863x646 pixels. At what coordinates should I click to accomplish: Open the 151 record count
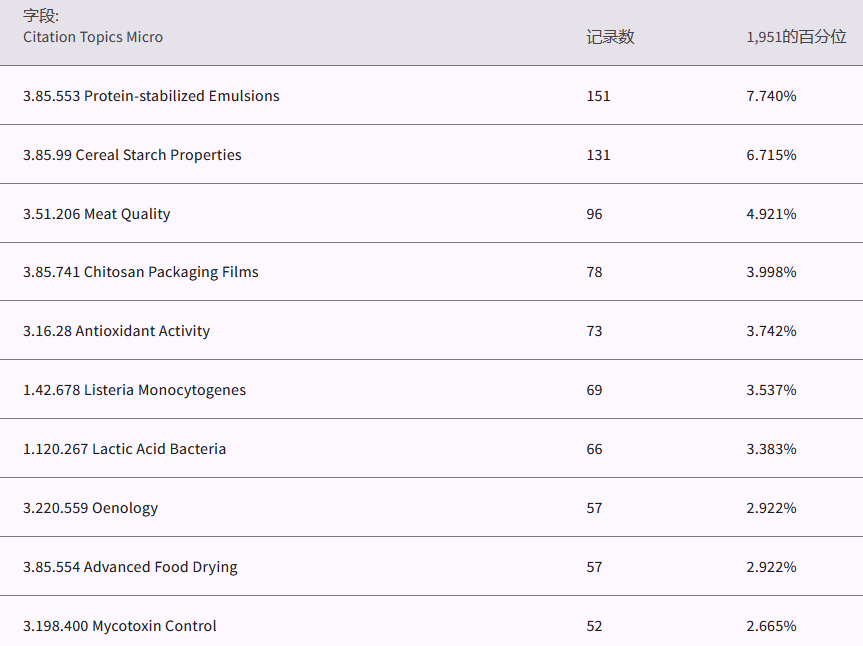(598, 96)
